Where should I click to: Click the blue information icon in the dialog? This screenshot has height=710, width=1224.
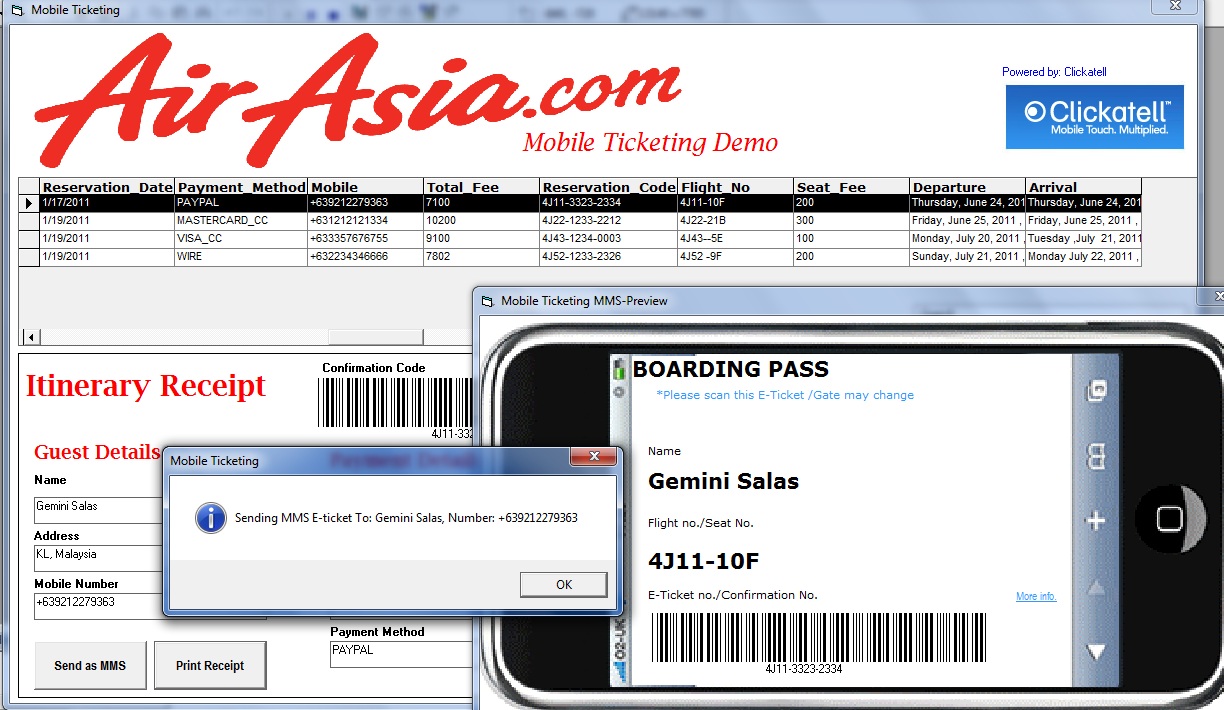(210, 518)
